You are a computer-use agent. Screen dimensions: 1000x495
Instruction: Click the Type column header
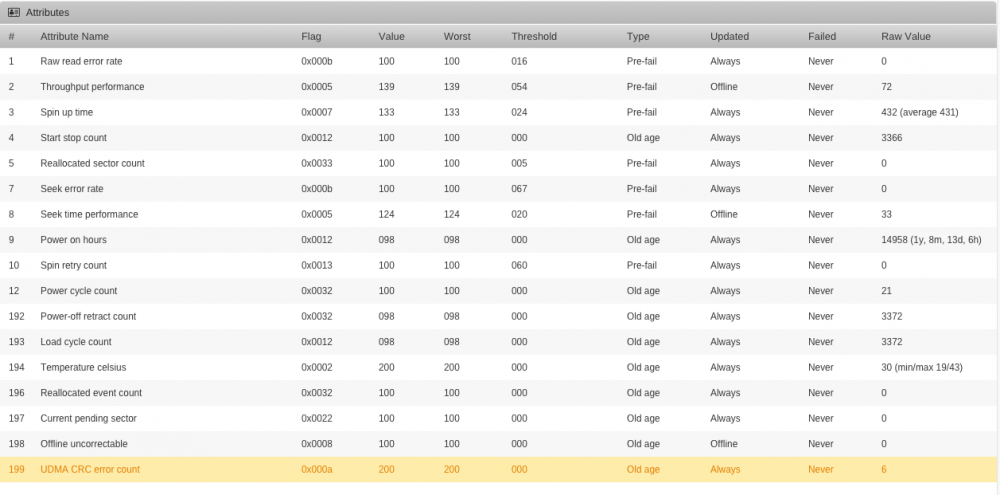(x=638, y=36)
